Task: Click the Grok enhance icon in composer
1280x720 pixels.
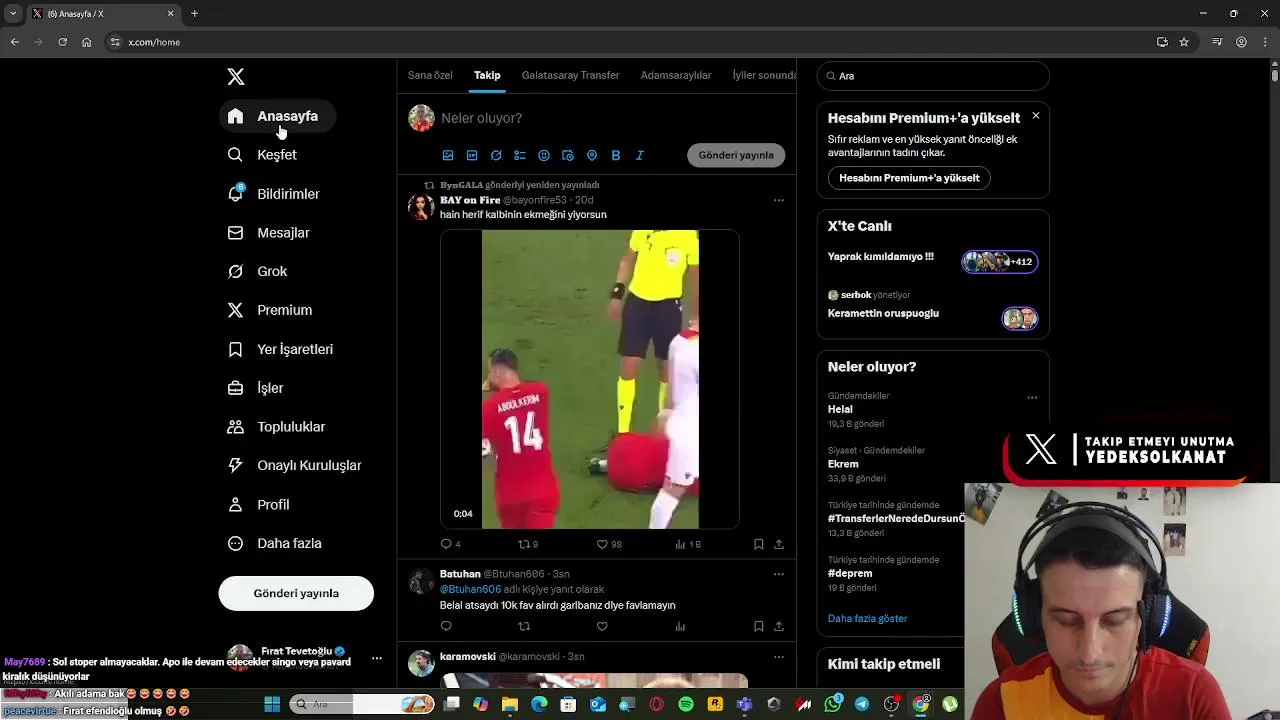Action: [x=496, y=155]
